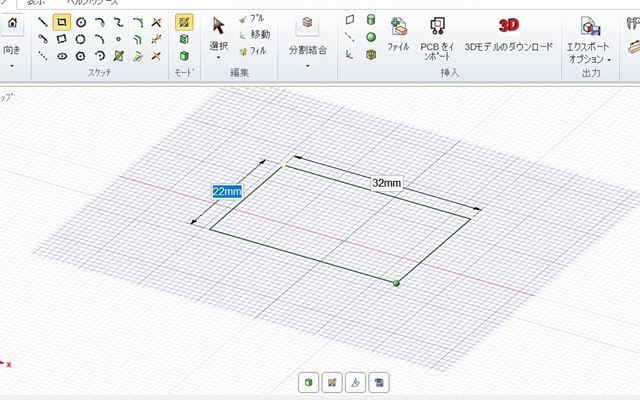Select the Circle sketch tool

pyautogui.click(x=81, y=22)
